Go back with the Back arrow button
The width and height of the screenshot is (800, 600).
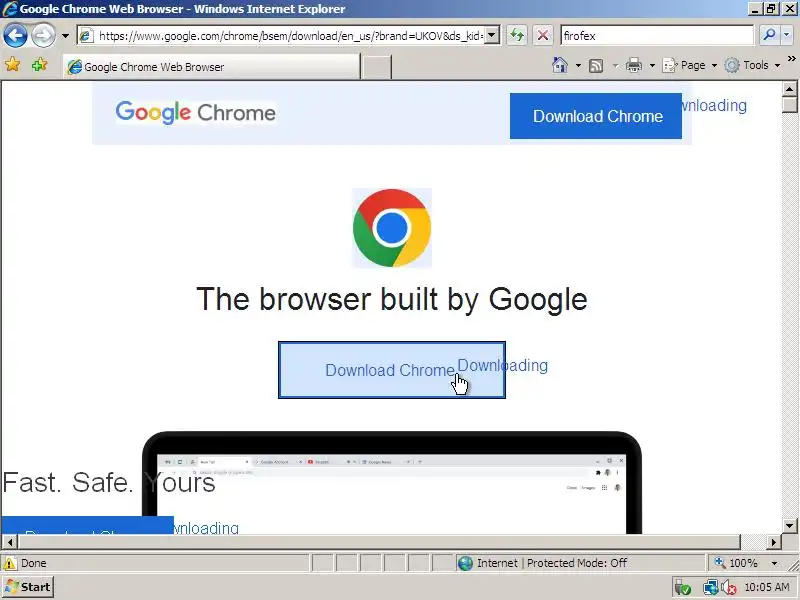(x=15, y=36)
